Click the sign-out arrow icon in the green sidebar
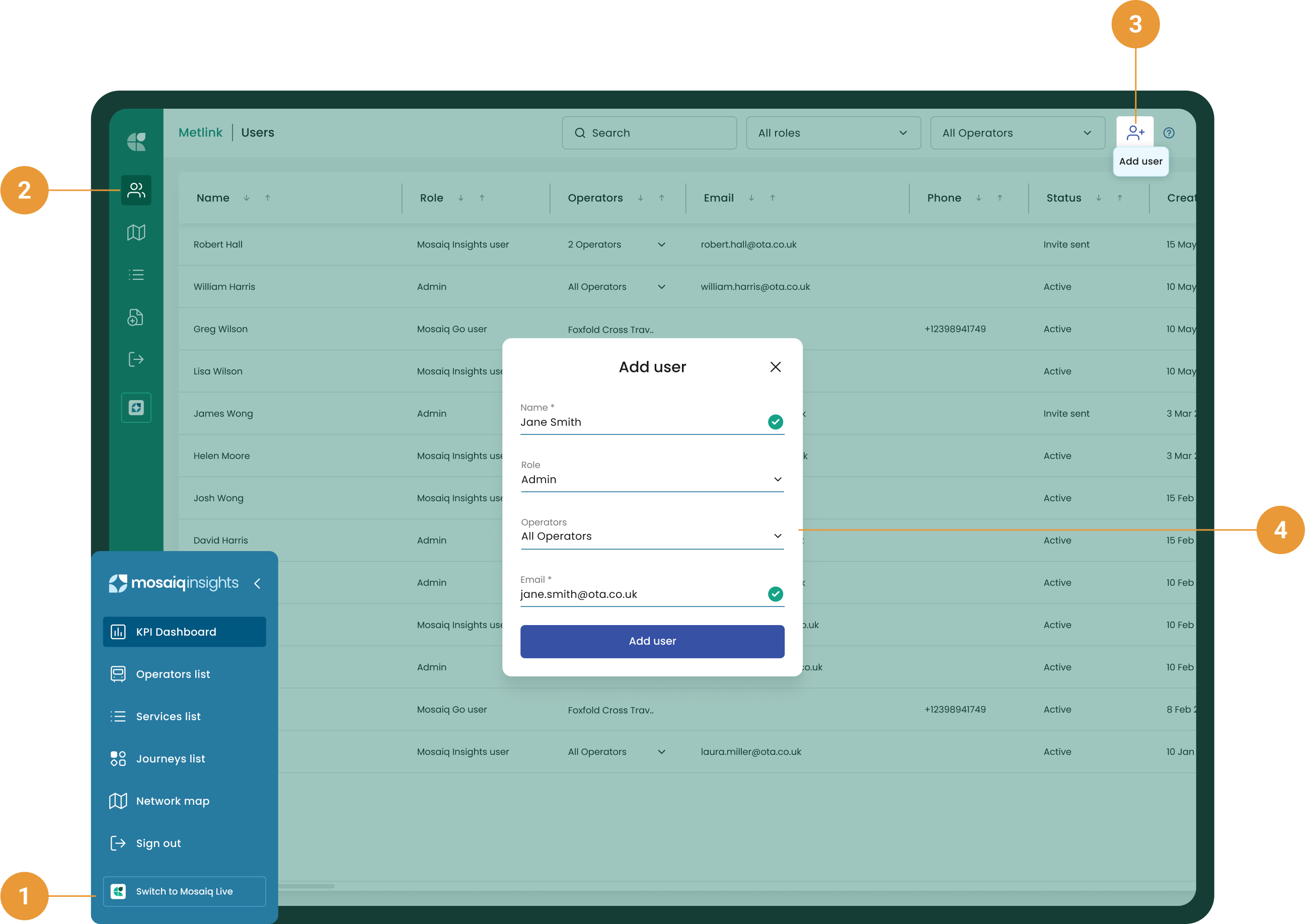Screen dimensions: 1305x924 click(x=135, y=359)
